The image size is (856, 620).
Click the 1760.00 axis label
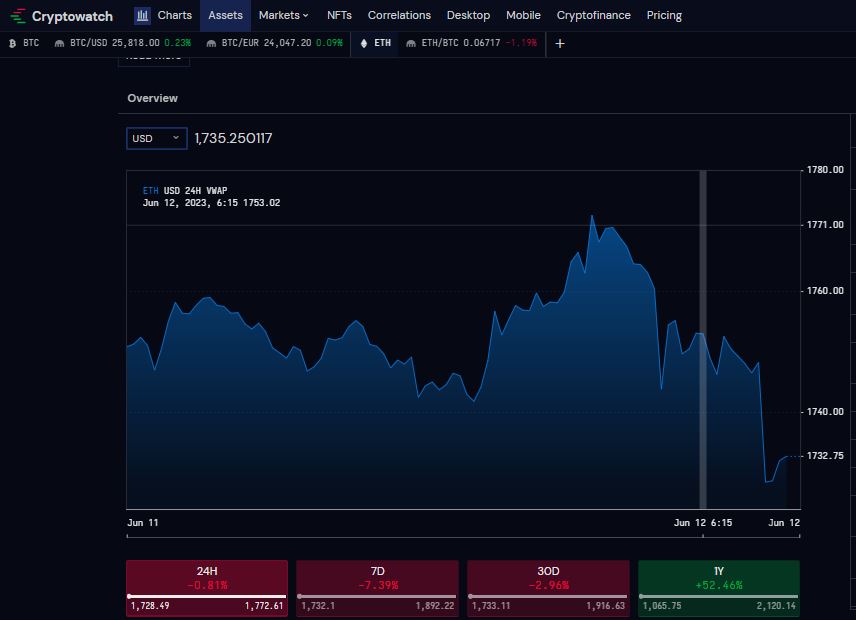click(825, 291)
